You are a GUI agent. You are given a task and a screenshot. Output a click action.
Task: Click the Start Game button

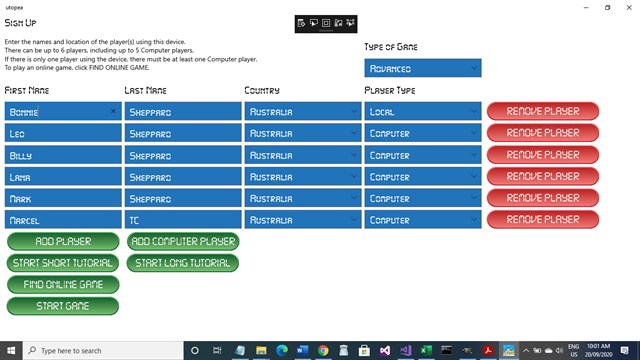[x=63, y=306]
